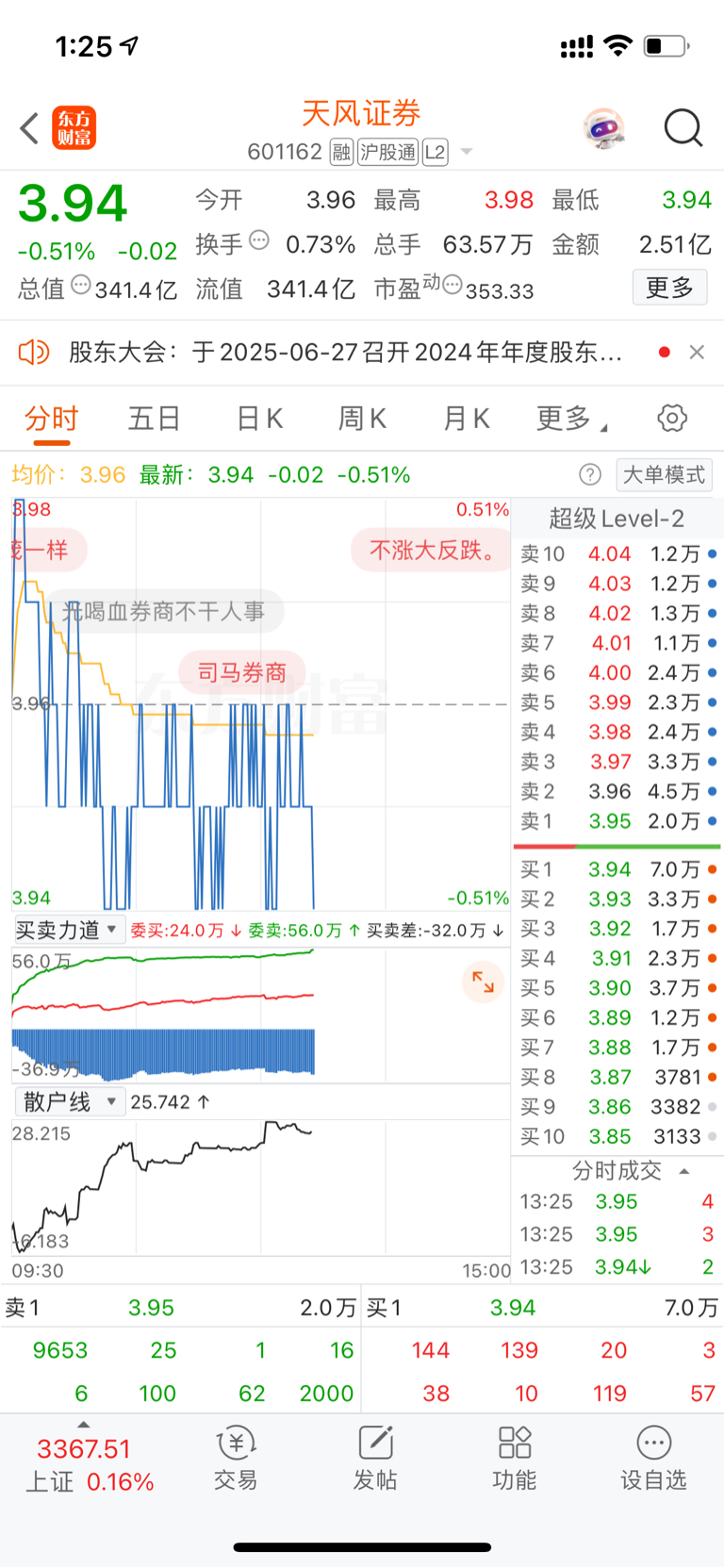Viewport: 724px width, 1568px height.
Task: Open the robot assistant avatar
Action: (x=604, y=128)
